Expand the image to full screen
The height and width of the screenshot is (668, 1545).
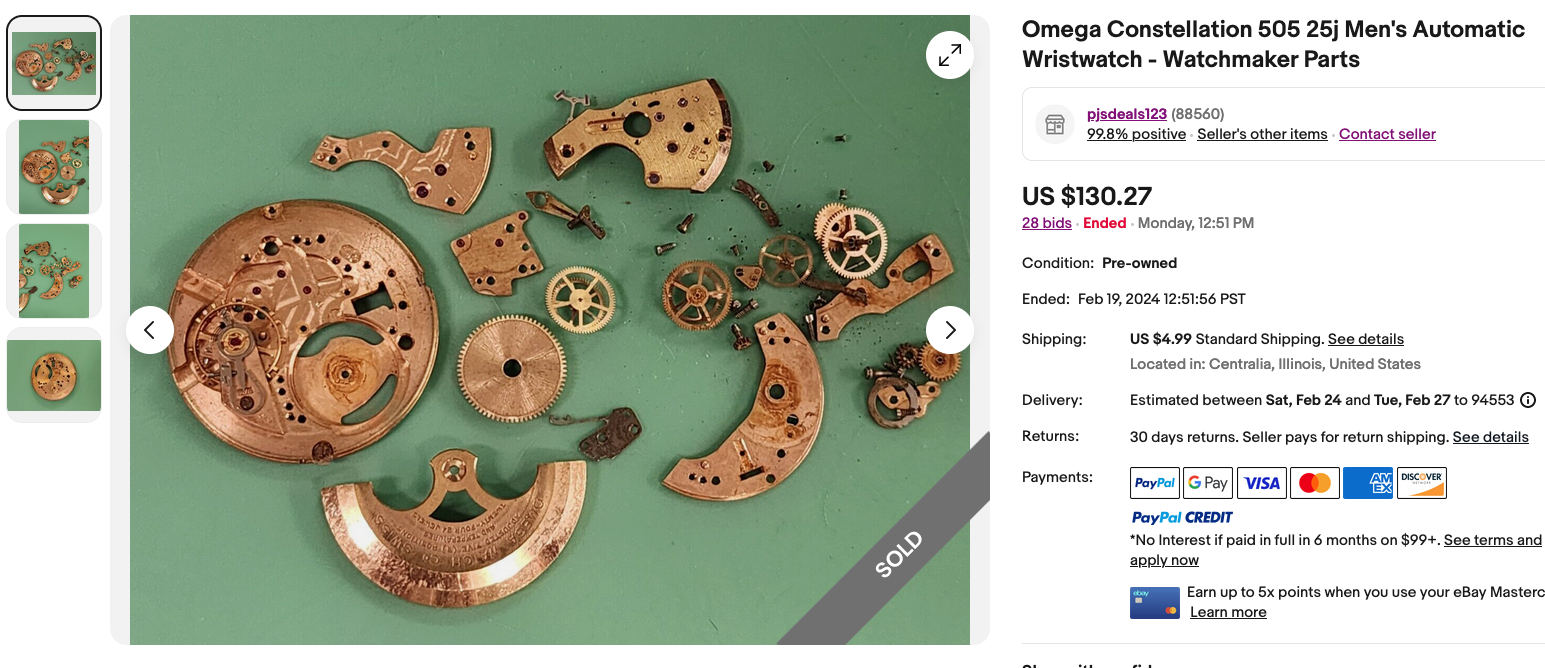coord(949,55)
